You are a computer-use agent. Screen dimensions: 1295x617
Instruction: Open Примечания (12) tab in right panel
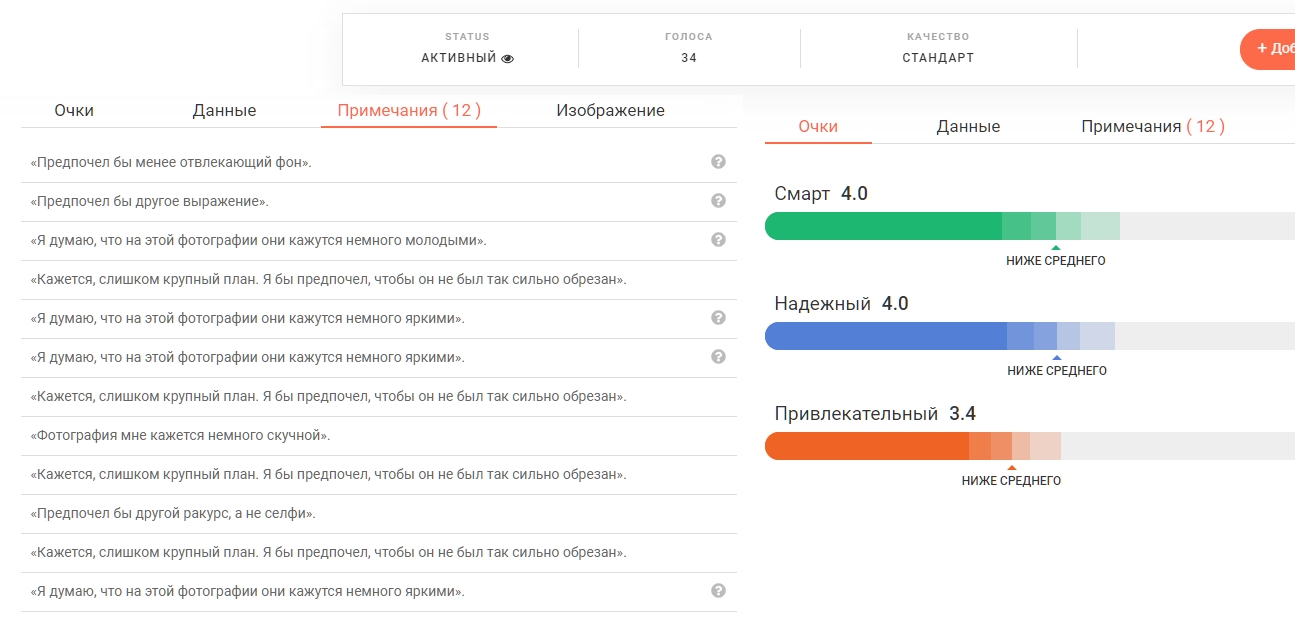[1153, 127]
